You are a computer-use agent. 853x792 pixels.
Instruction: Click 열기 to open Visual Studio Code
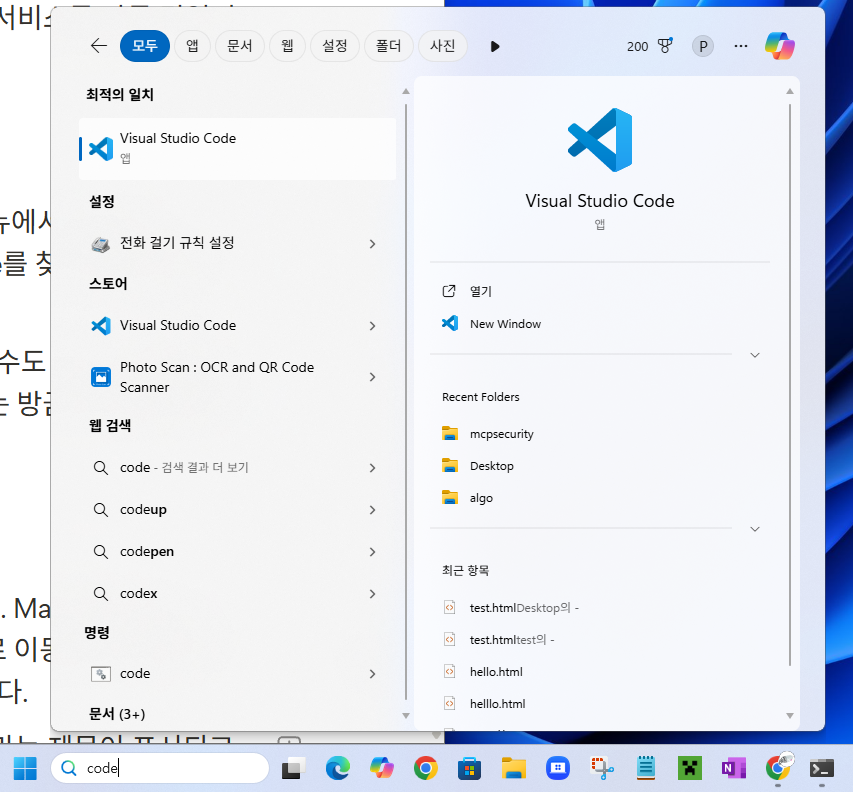481,291
